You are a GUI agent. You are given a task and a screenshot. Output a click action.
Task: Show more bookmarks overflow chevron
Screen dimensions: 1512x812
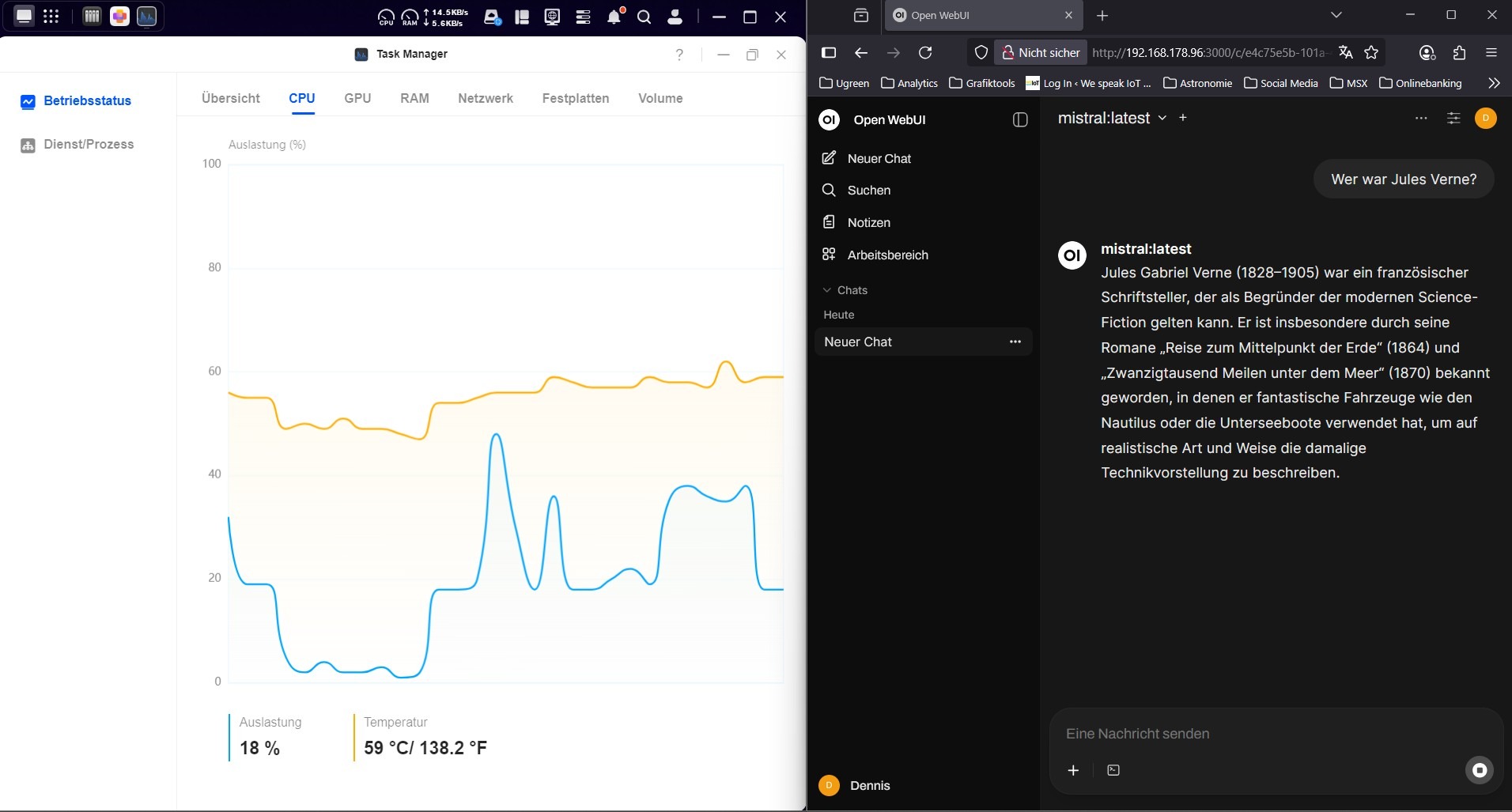(x=1493, y=83)
